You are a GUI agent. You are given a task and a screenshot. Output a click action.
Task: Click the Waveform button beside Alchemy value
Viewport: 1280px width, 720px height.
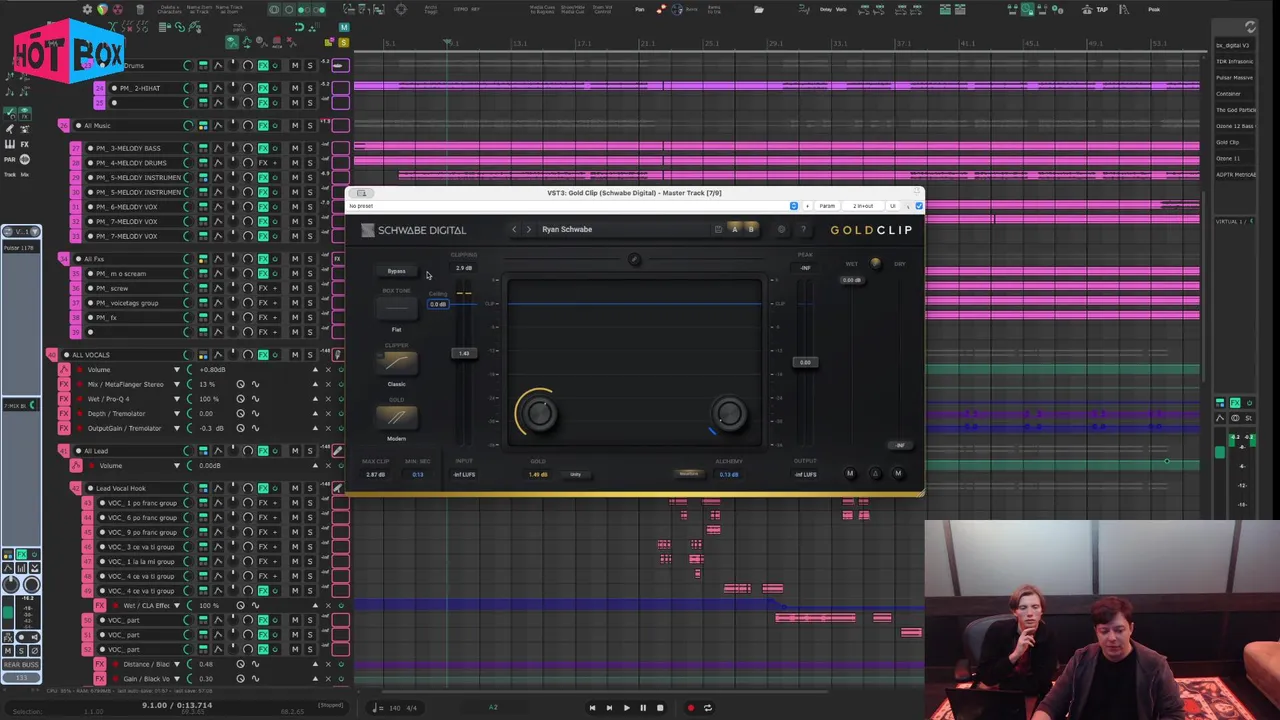pyautogui.click(x=689, y=474)
